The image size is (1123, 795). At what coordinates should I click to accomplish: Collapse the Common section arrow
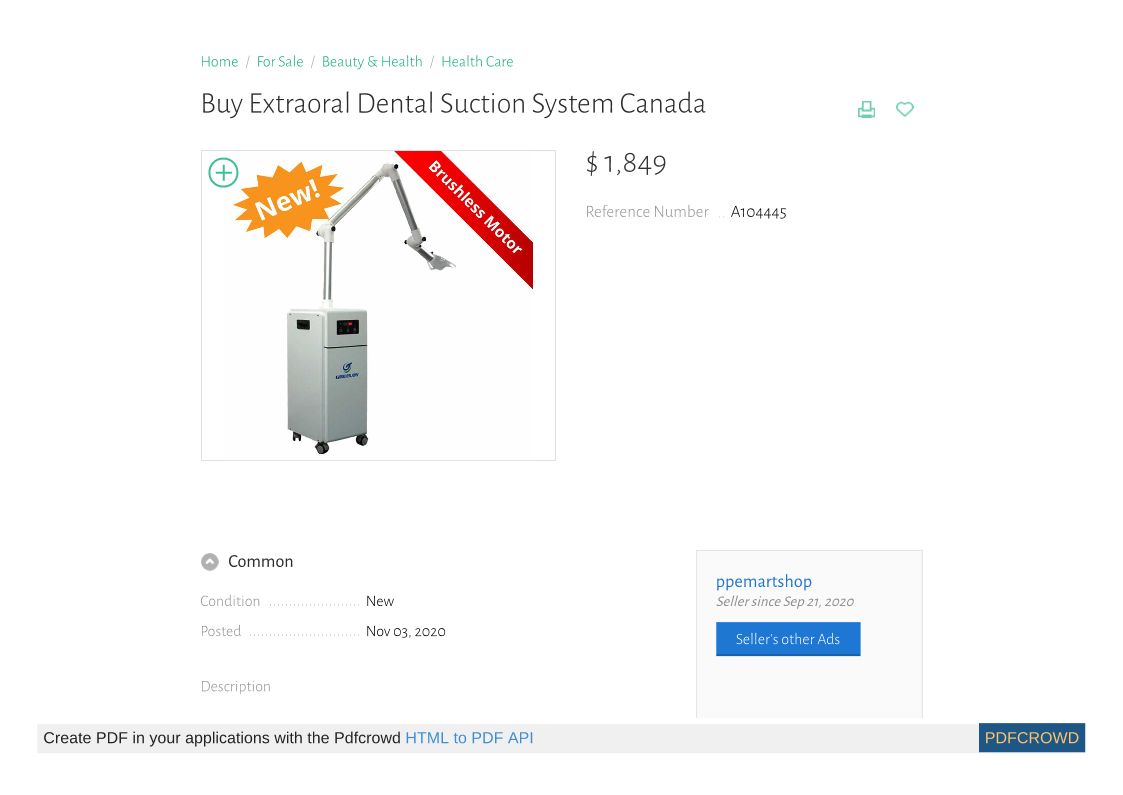210,562
